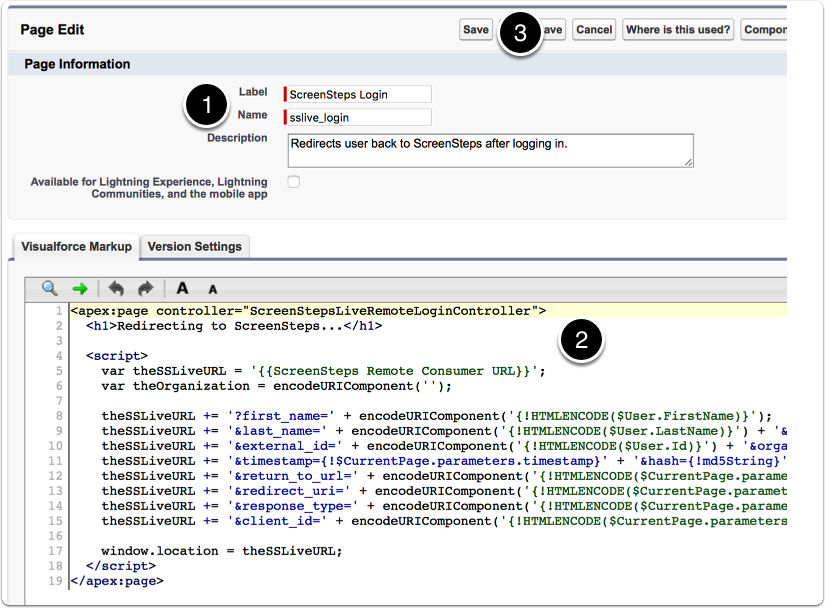Click the closing </script> tag line
The image size is (825, 608).
point(121,566)
